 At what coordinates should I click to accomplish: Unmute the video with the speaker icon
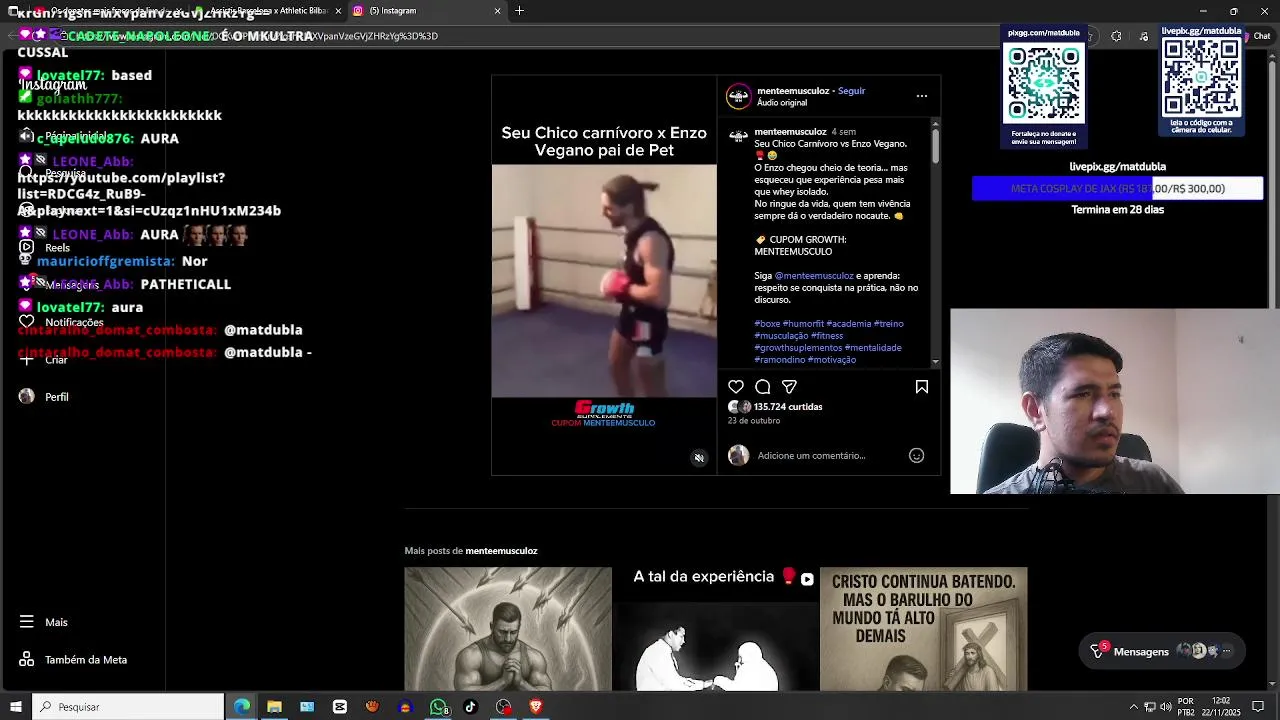tap(699, 458)
